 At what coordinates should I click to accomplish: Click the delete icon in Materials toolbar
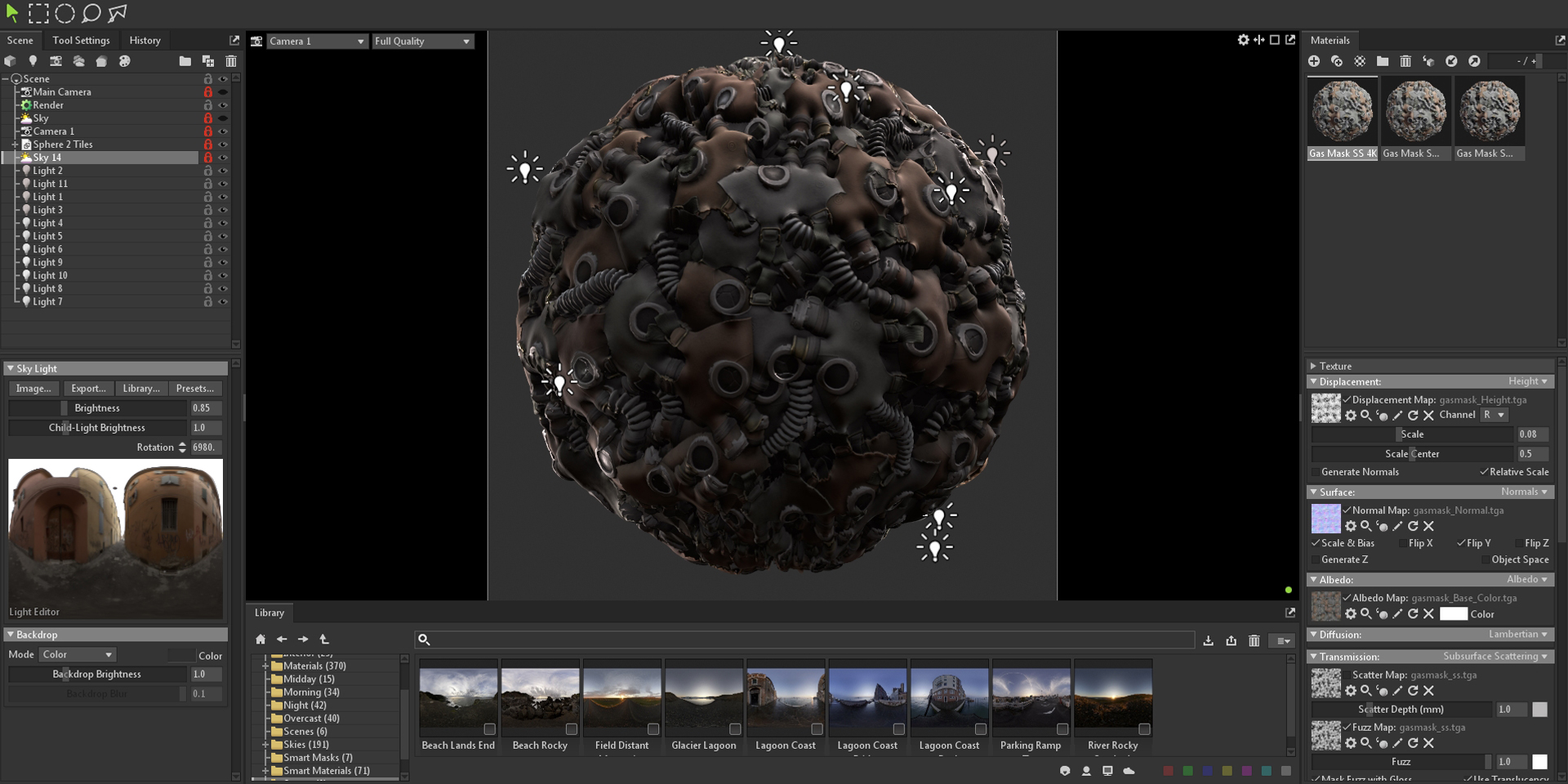pyautogui.click(x=1405, y=61)
